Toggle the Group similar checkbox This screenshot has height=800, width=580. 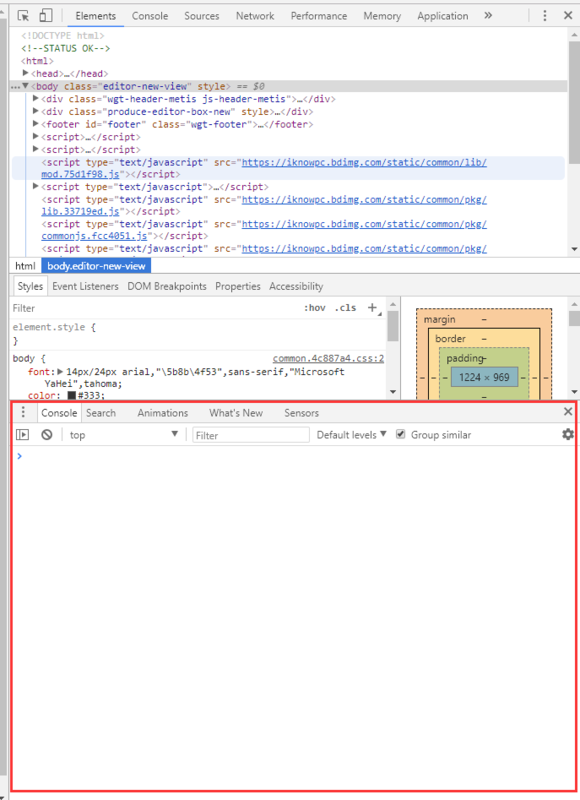coord(400,434)
